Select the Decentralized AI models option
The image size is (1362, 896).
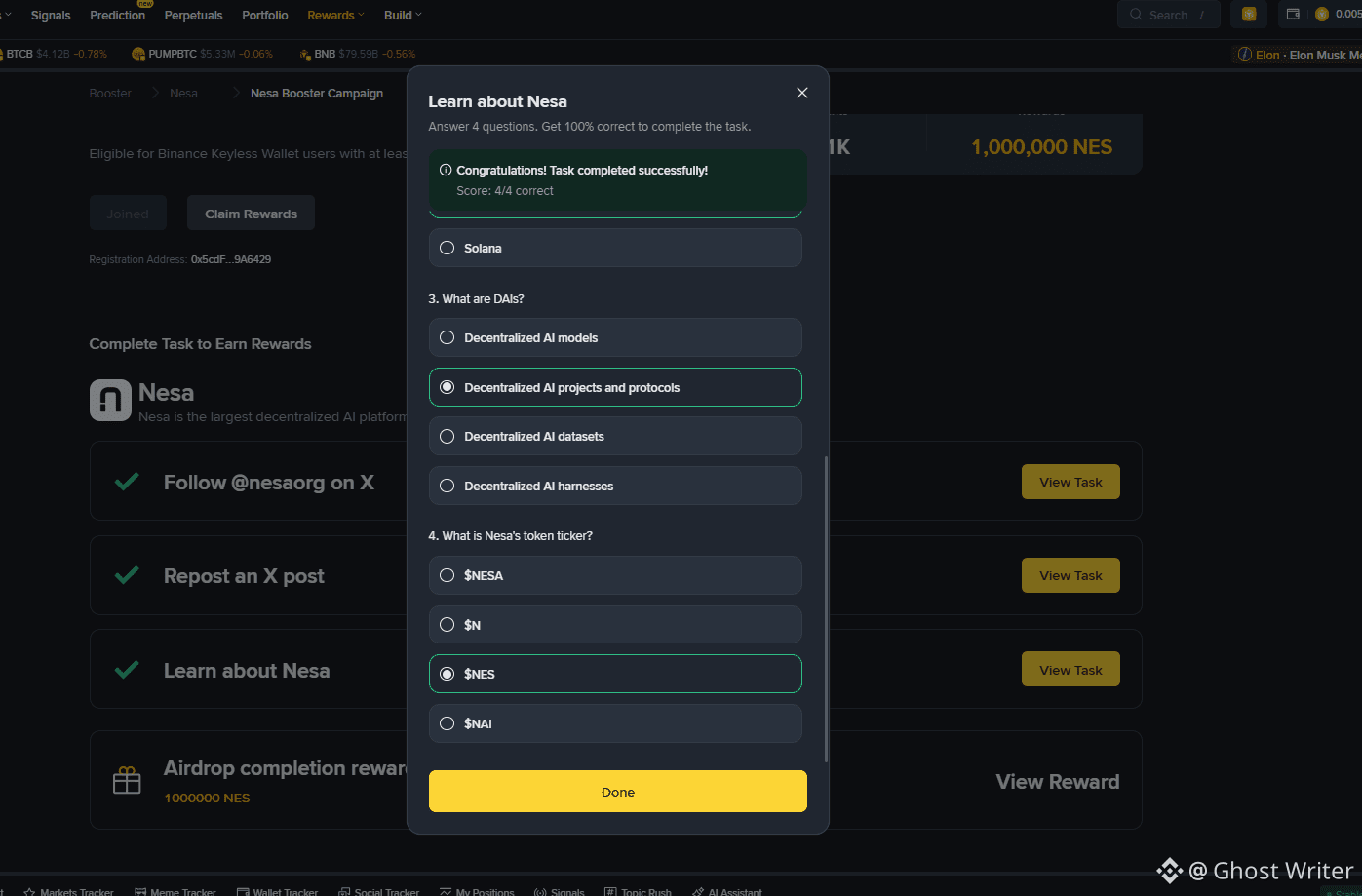615,337
